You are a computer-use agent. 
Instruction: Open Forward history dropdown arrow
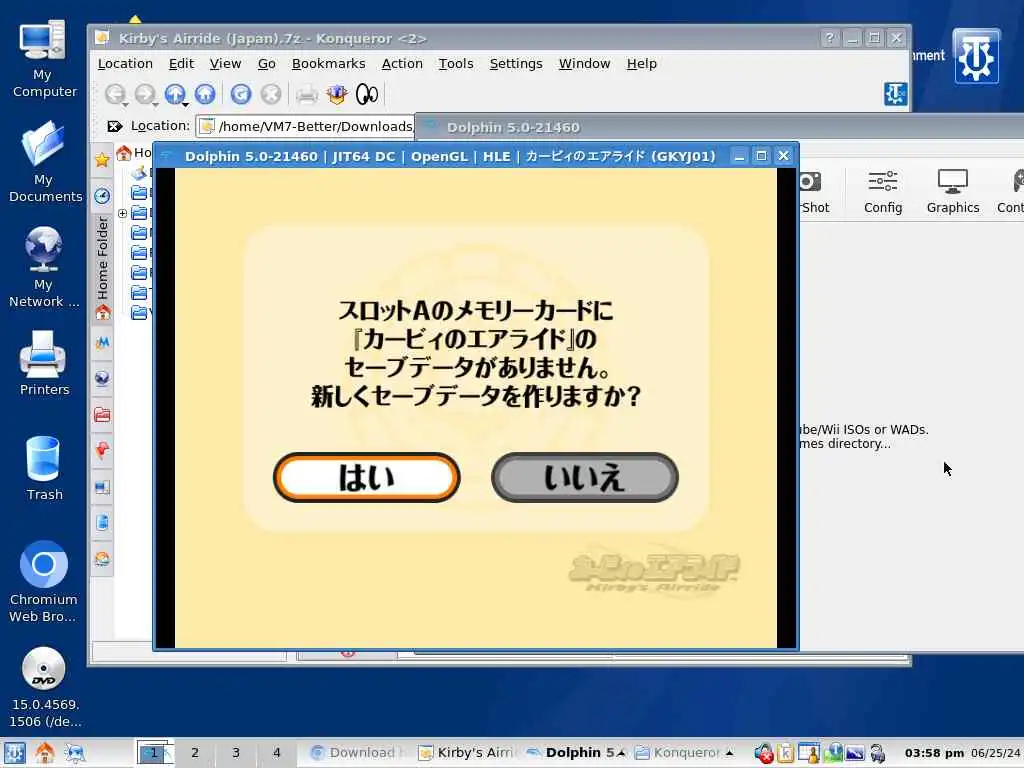pyautogui.click(x=155, y=104)
